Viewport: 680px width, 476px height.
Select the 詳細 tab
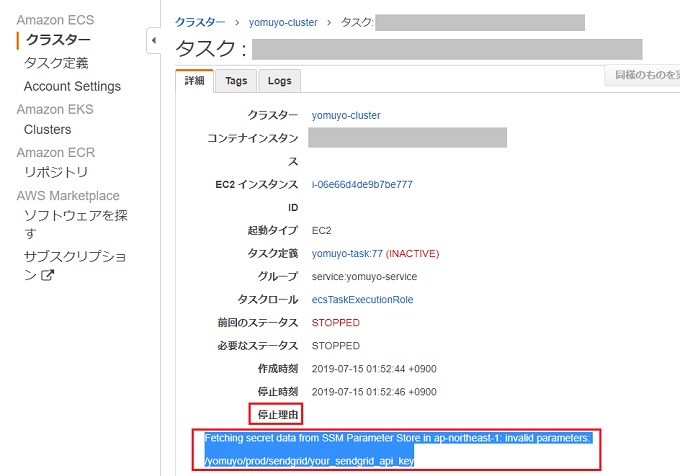(194, 81)
